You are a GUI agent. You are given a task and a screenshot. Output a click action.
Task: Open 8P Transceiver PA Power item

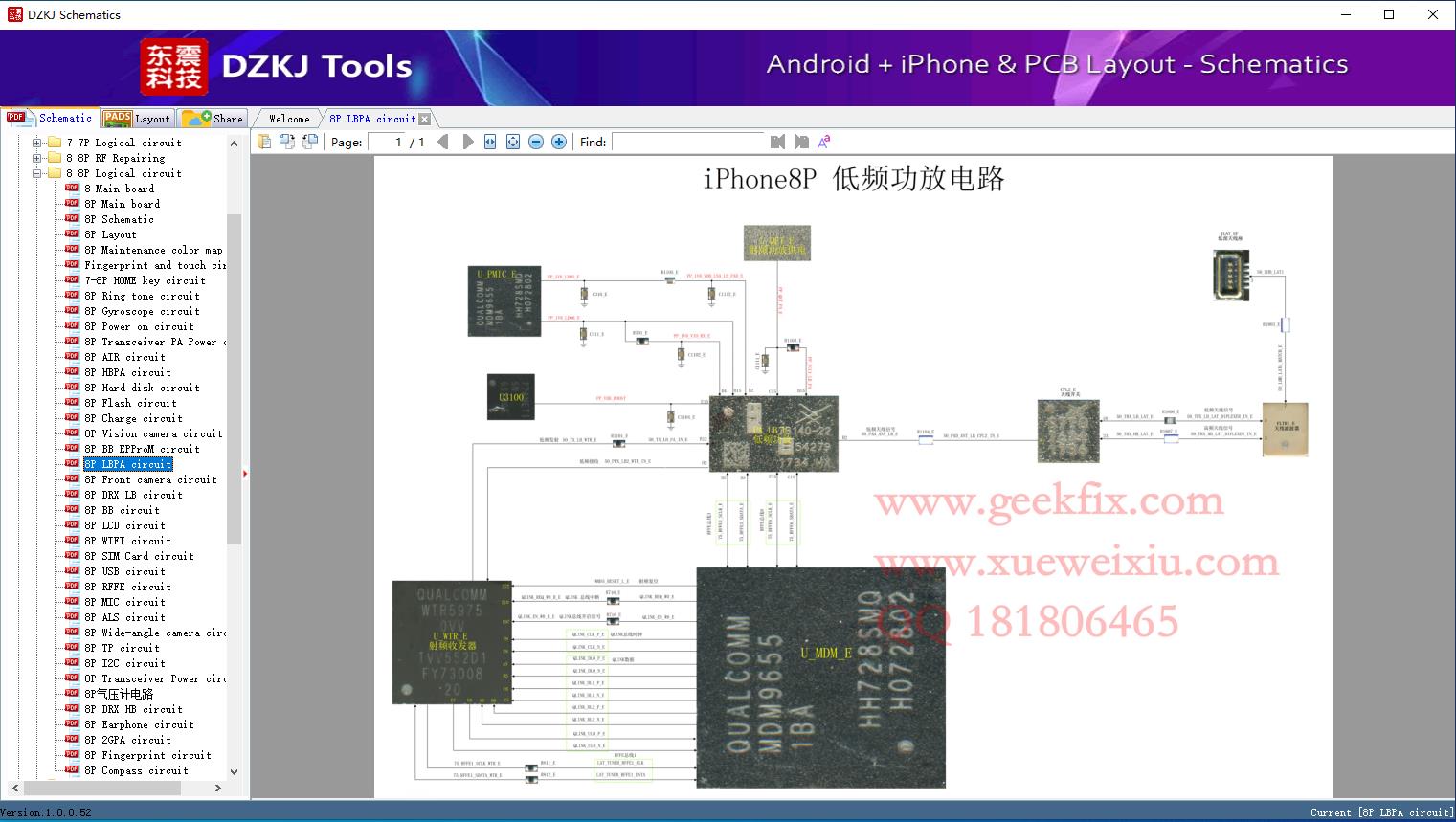click(x=155, y=342)
